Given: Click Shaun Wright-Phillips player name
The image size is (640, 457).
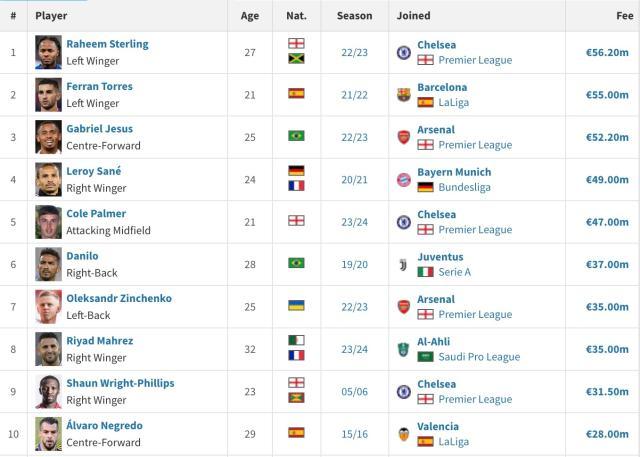Looking at the screenshot, I should [120, 383].
